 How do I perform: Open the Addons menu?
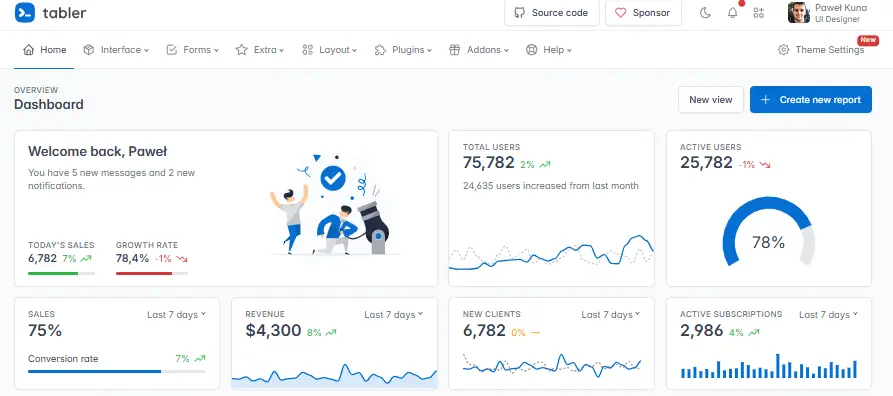(478, 50)
